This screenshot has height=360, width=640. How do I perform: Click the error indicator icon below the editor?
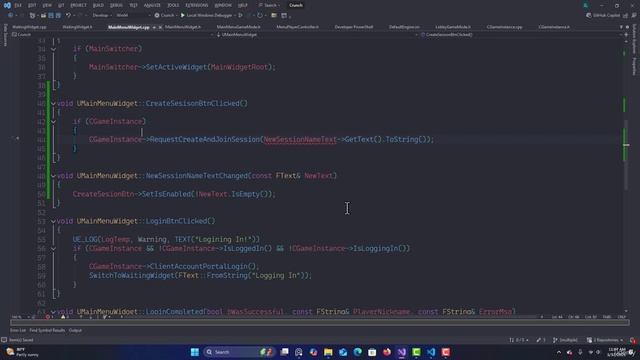(x=48, y=317)
